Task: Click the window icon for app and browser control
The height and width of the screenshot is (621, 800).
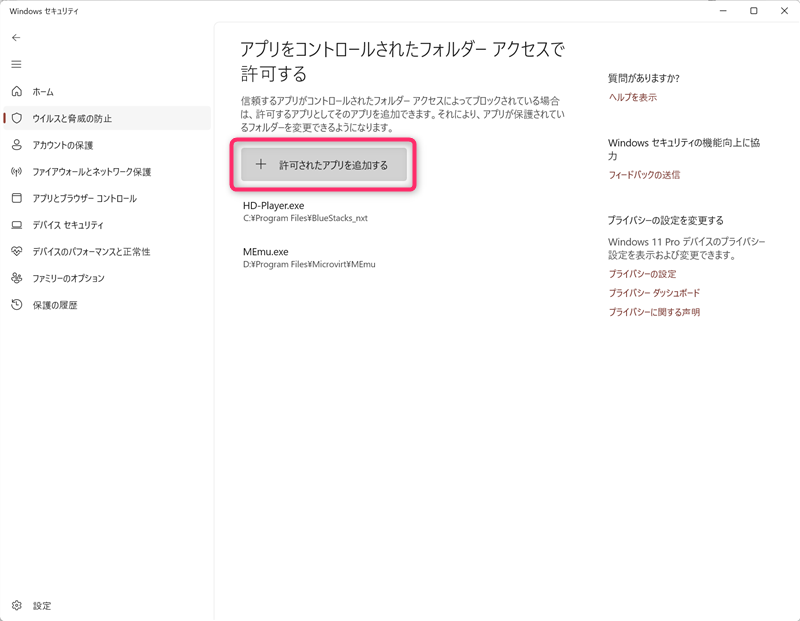Action: tap(17, 198)
